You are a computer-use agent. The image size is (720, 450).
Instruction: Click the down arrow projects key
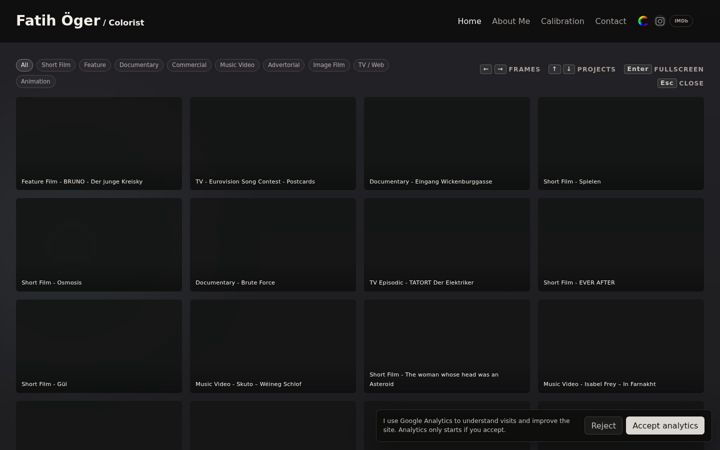coord(568,69)
